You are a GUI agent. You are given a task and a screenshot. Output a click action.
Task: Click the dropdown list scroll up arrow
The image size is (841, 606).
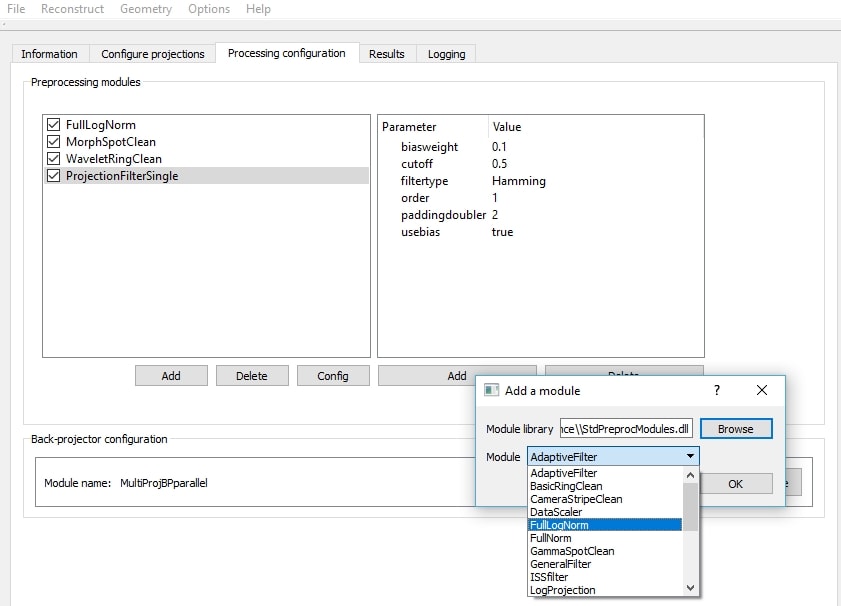pos(691,475)
